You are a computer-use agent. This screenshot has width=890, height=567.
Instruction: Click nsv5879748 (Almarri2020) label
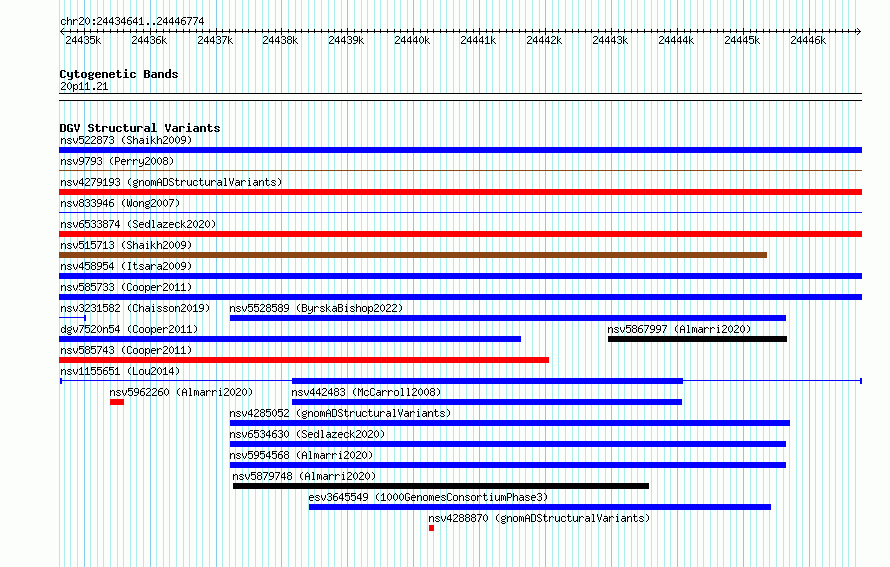pos(304,476)
